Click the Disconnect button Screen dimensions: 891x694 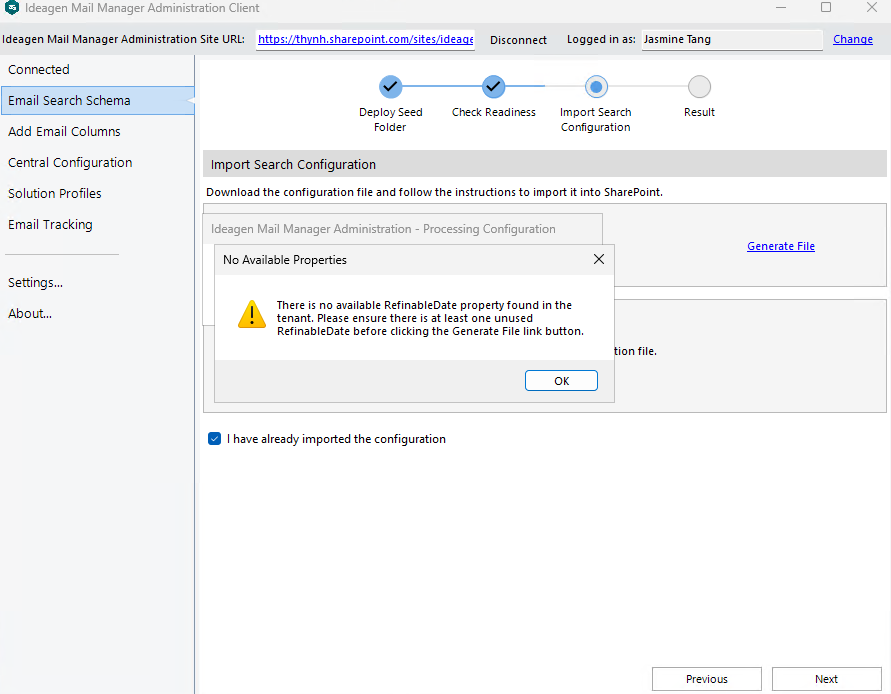(x=518, y=40)
